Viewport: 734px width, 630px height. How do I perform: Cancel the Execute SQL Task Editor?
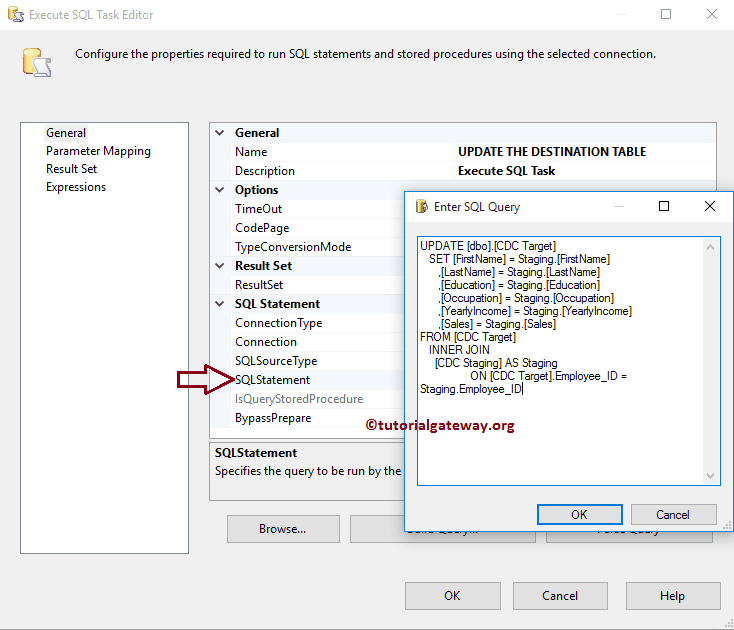click(560, 596)
